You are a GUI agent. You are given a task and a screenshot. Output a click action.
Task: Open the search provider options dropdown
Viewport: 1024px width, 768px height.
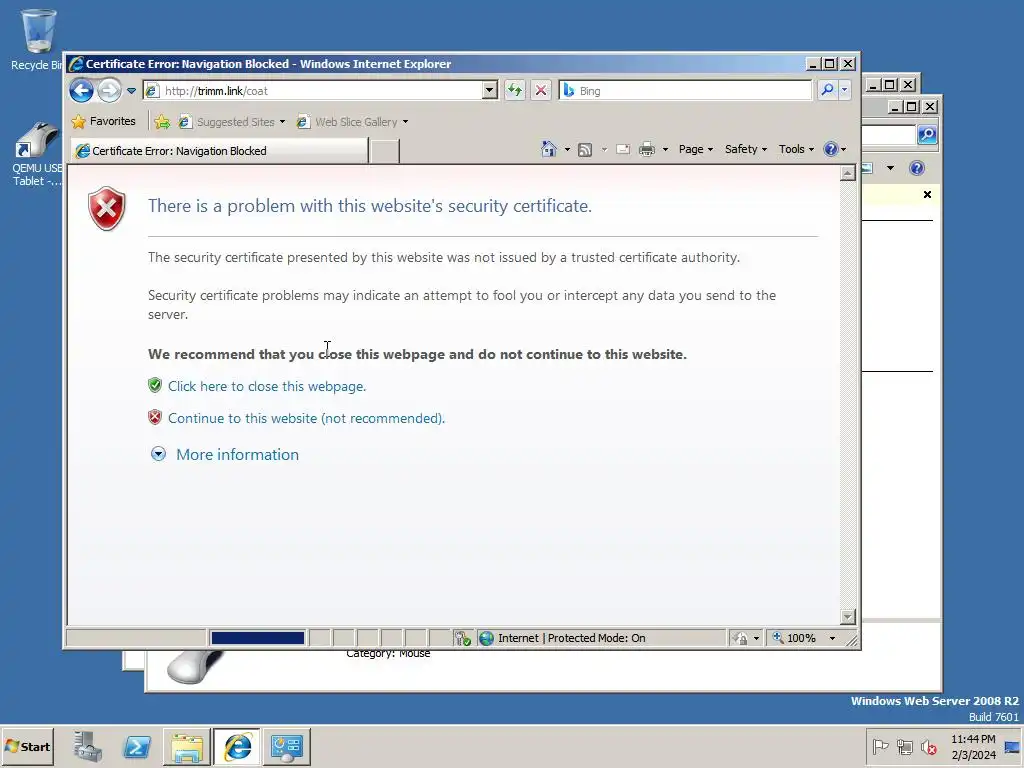844,90
